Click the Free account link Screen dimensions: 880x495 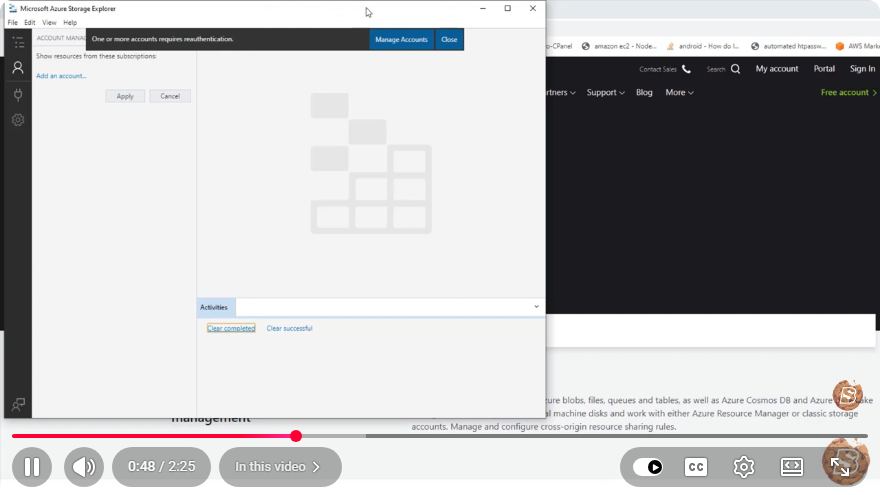848,92
